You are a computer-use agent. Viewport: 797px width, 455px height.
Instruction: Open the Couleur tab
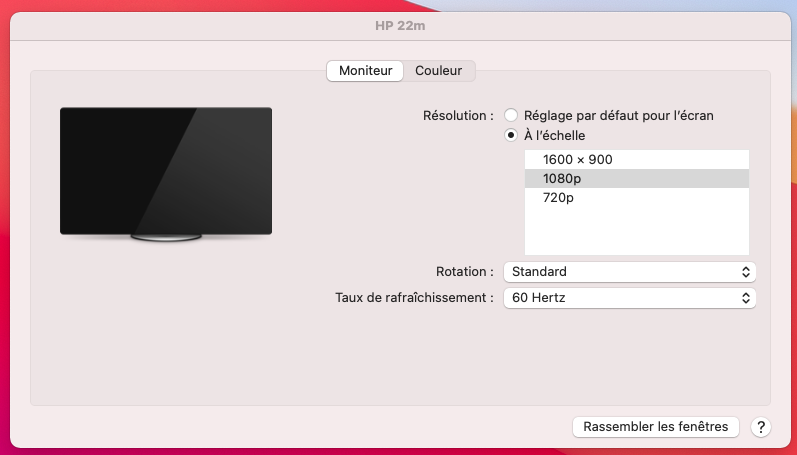(439, 71)
